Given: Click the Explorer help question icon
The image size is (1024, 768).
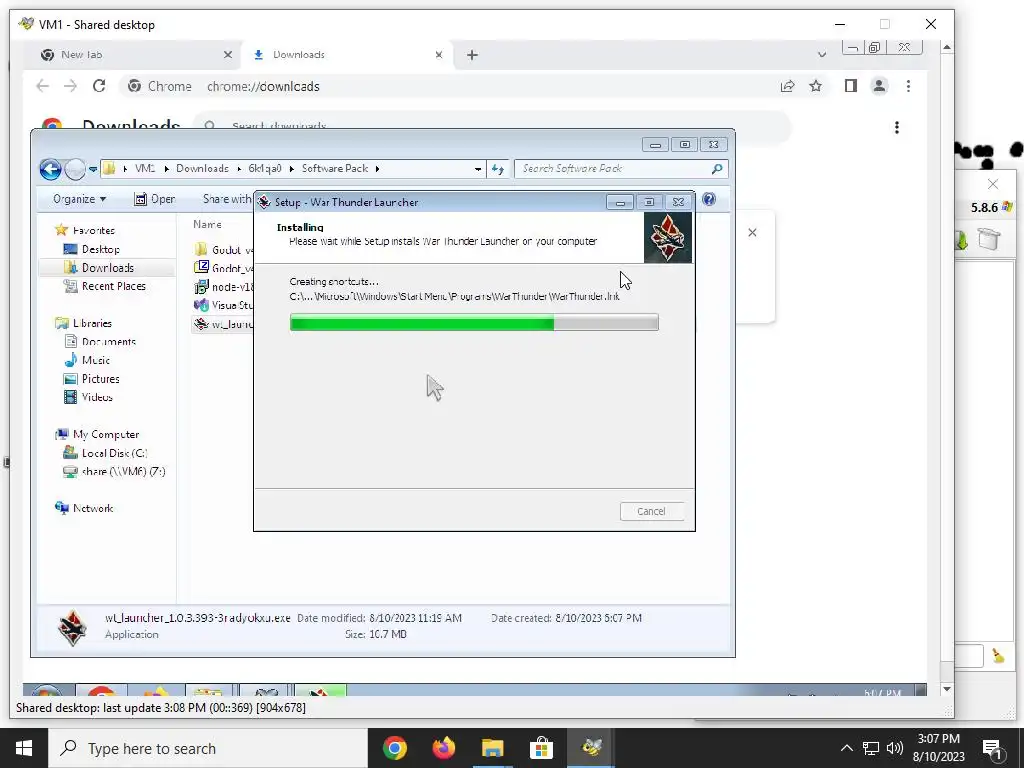Looking at the screenshot, I should (x=709, y=199).
